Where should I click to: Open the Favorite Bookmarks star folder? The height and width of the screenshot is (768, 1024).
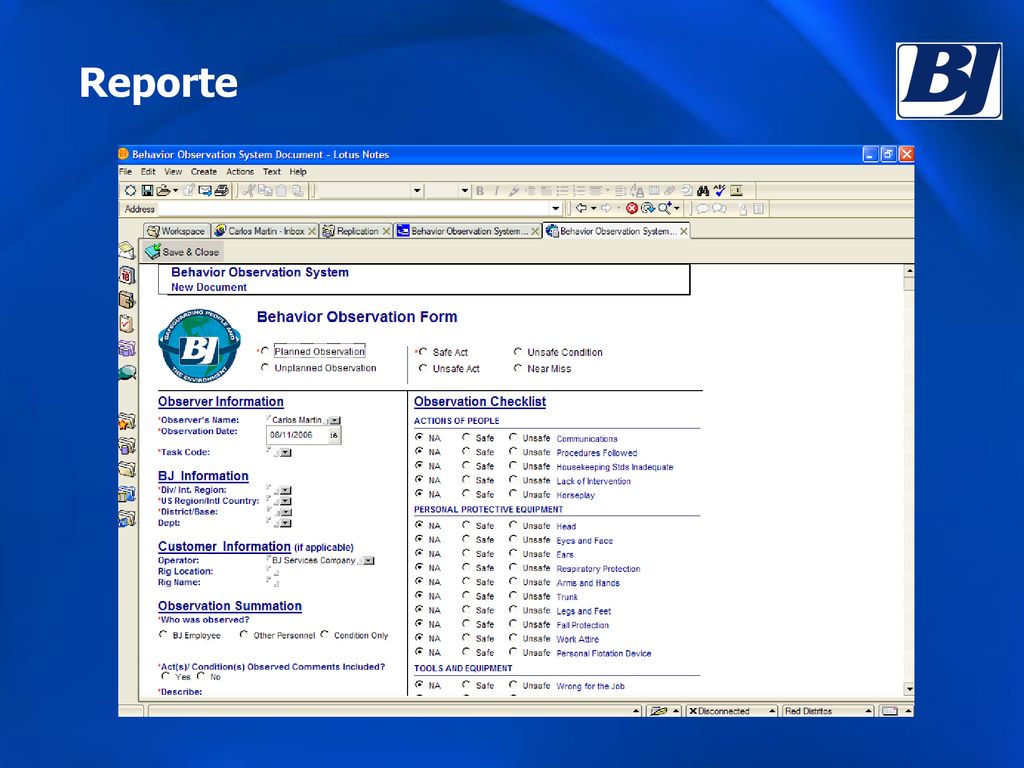click(x=127, y=422)
